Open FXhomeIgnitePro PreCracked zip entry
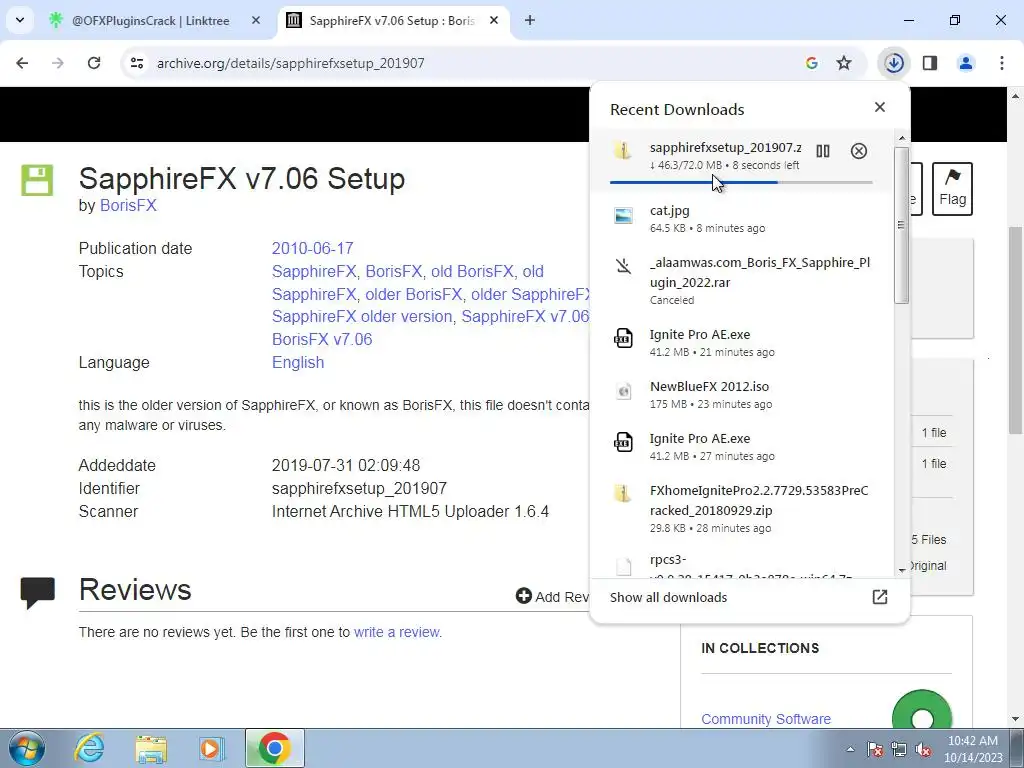 click(x=741, y=508)
